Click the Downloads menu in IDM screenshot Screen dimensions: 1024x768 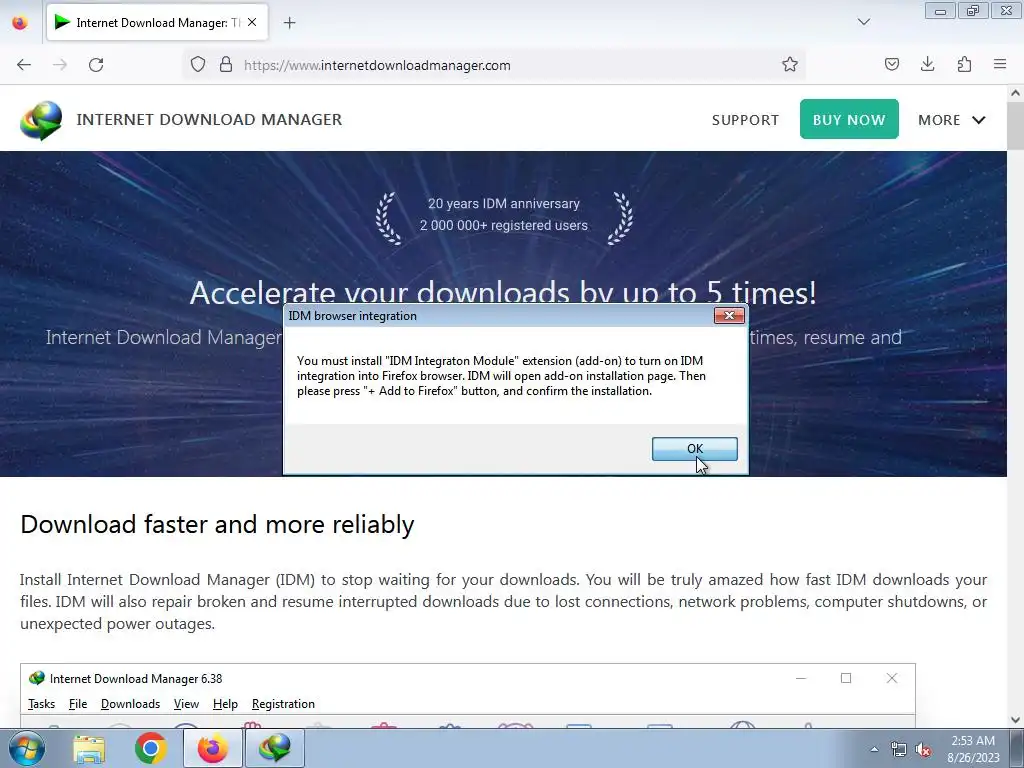[x=130, y=704]
